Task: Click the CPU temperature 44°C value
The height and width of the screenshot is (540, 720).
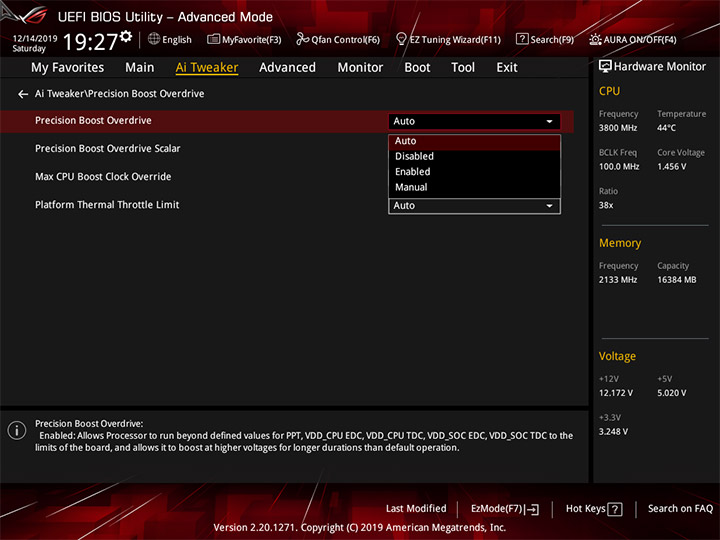Action: 666,128
